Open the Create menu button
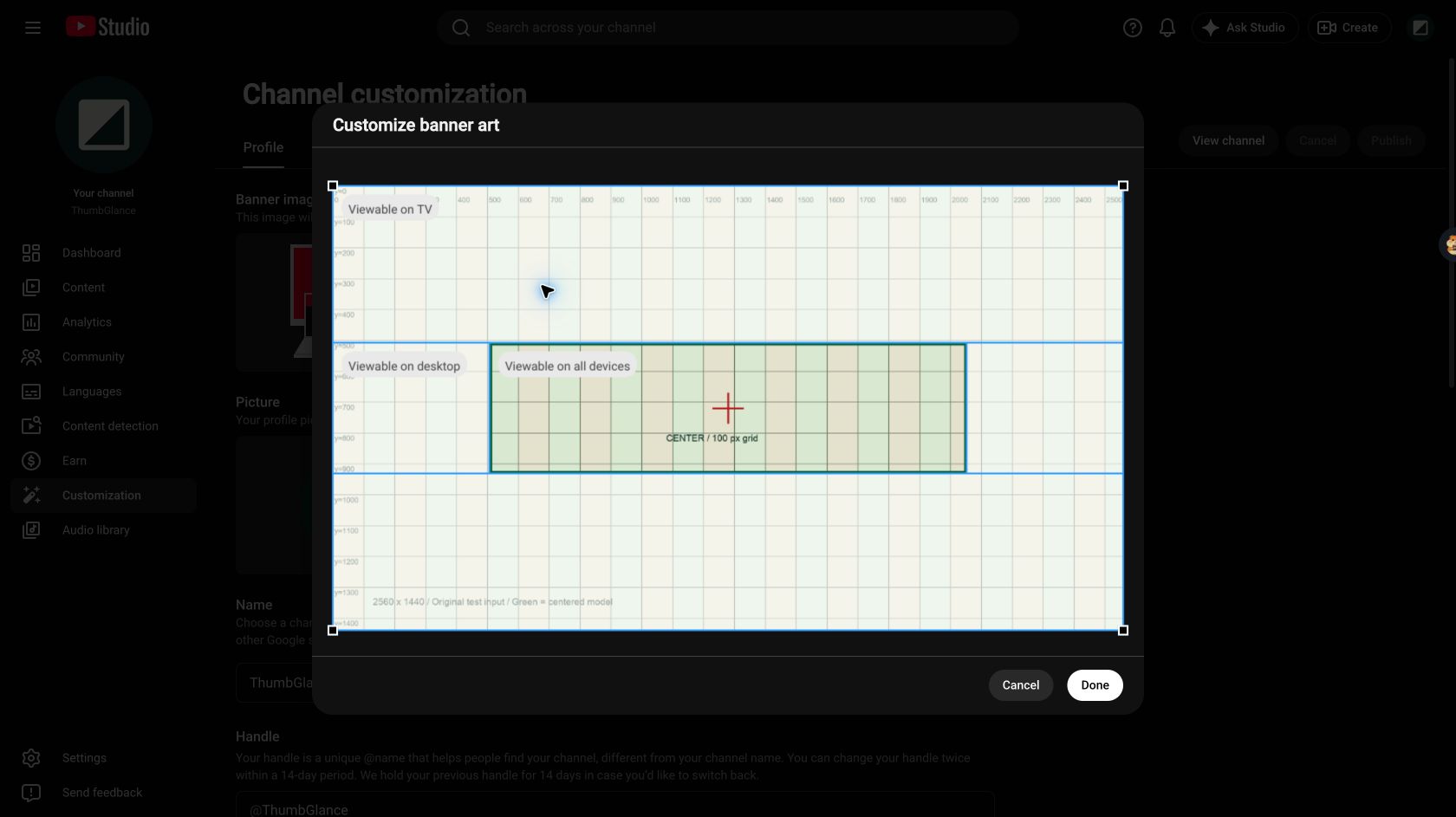The height and width of the screenshot is (817, 1456). coord(1349,28)
